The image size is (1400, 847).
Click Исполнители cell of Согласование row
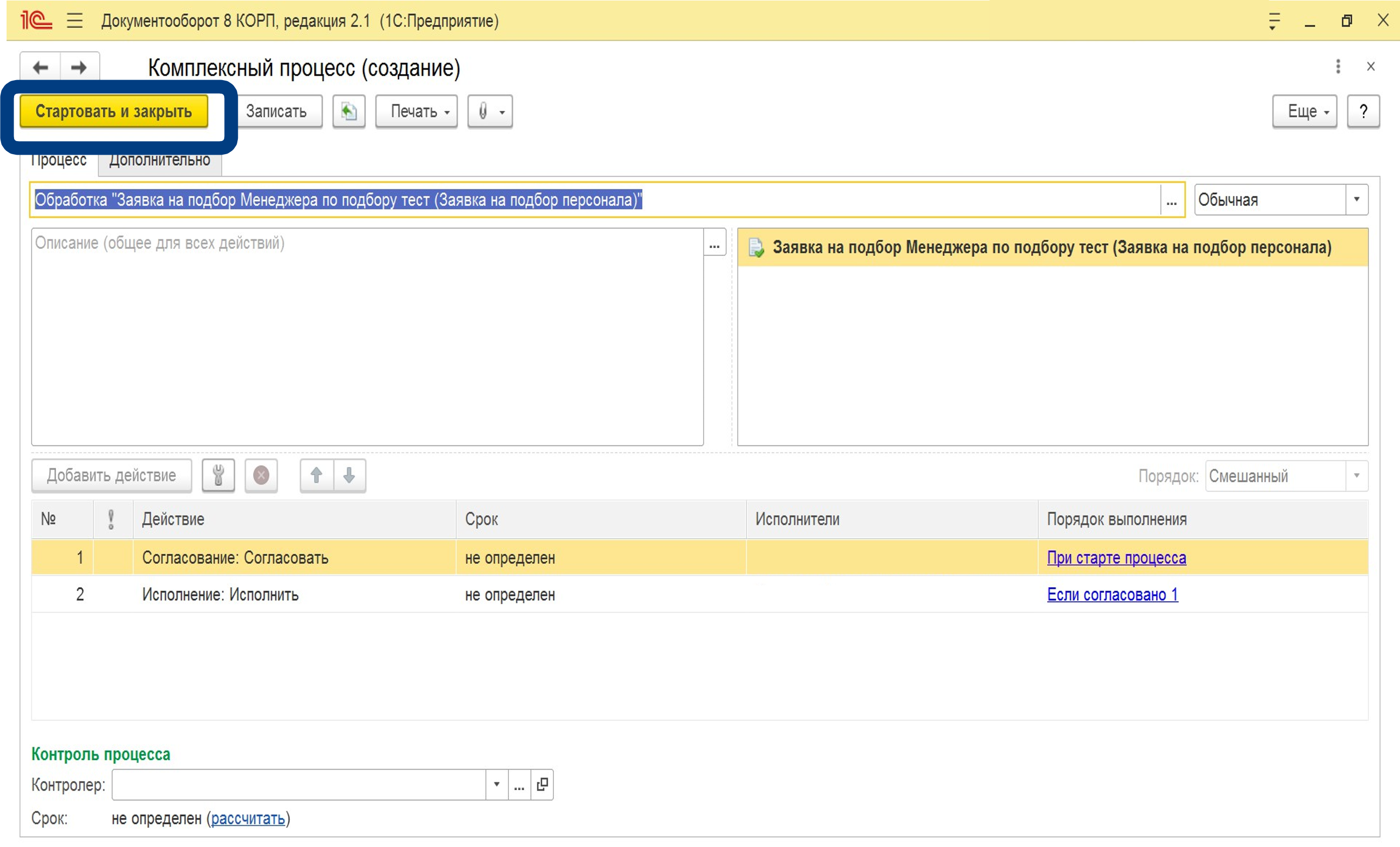892,558
